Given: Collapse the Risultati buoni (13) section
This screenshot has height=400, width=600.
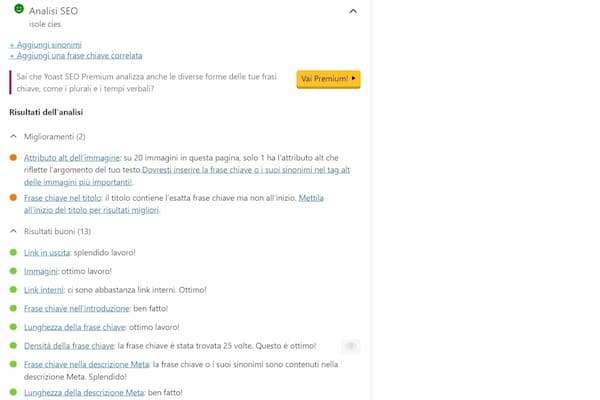Looking at the screenshot, I should (13, 231).
